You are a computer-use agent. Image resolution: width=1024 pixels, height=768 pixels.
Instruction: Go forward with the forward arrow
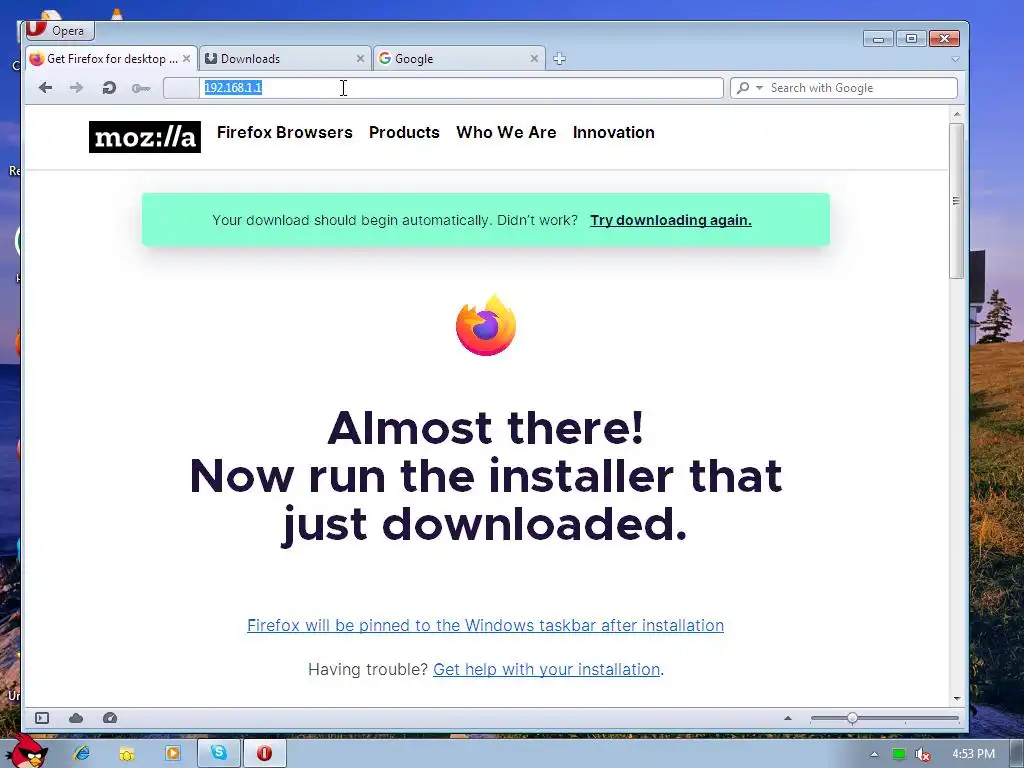coord(76,88)
